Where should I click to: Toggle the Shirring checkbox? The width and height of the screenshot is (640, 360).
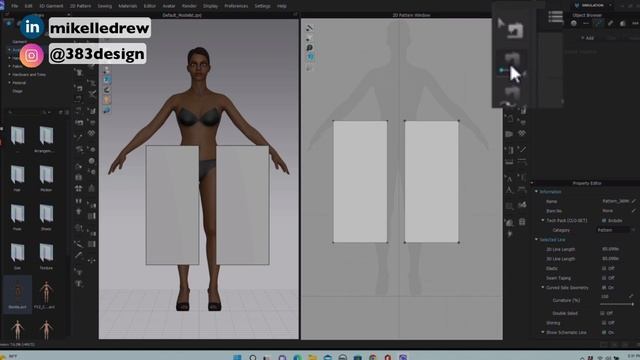click(604, 323)
